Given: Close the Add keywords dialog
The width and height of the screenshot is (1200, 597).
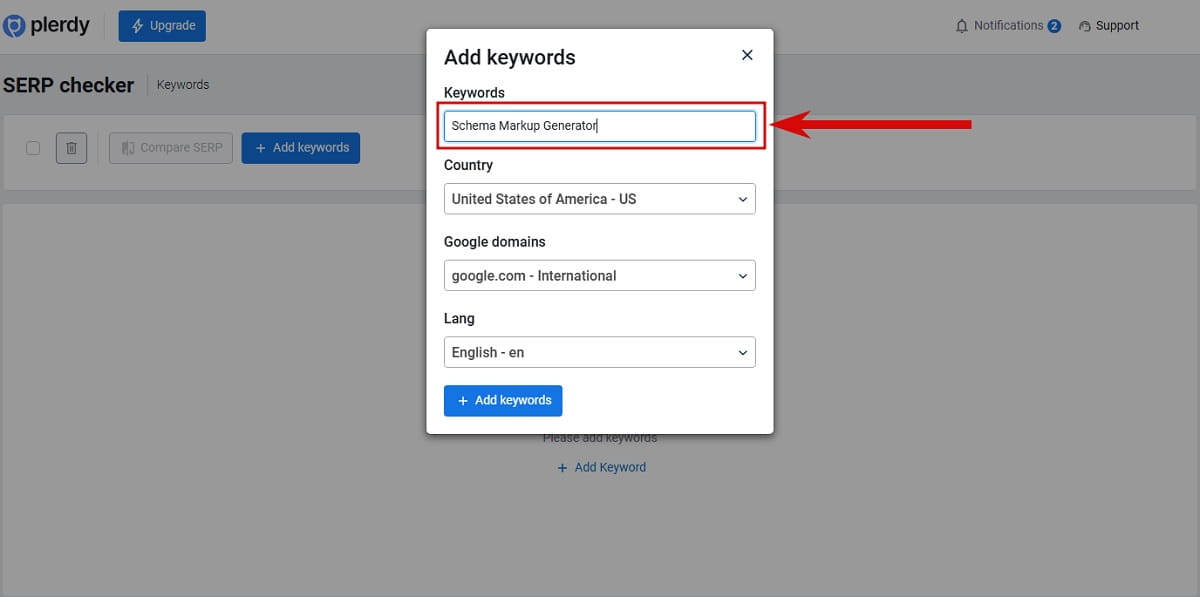Looking at the screenshot, I should click(746, 55).
